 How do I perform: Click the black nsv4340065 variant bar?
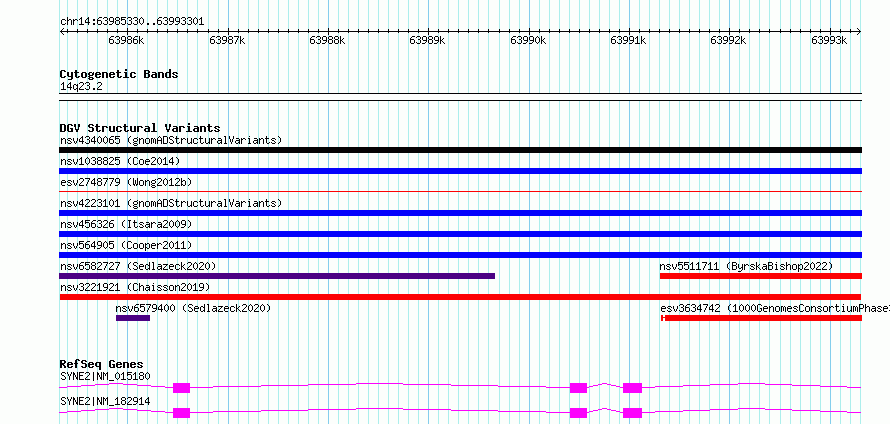click(x=460, y=150)
